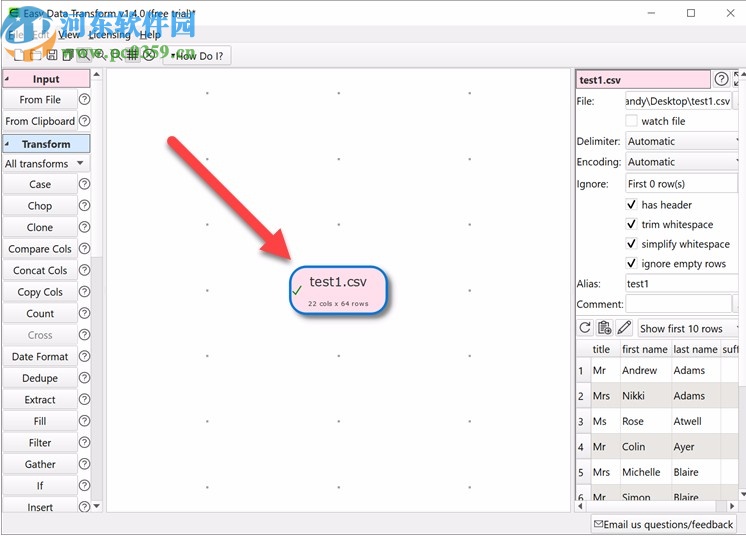Click the Gather transform button
Screen dimensions: 746x536
40,464
